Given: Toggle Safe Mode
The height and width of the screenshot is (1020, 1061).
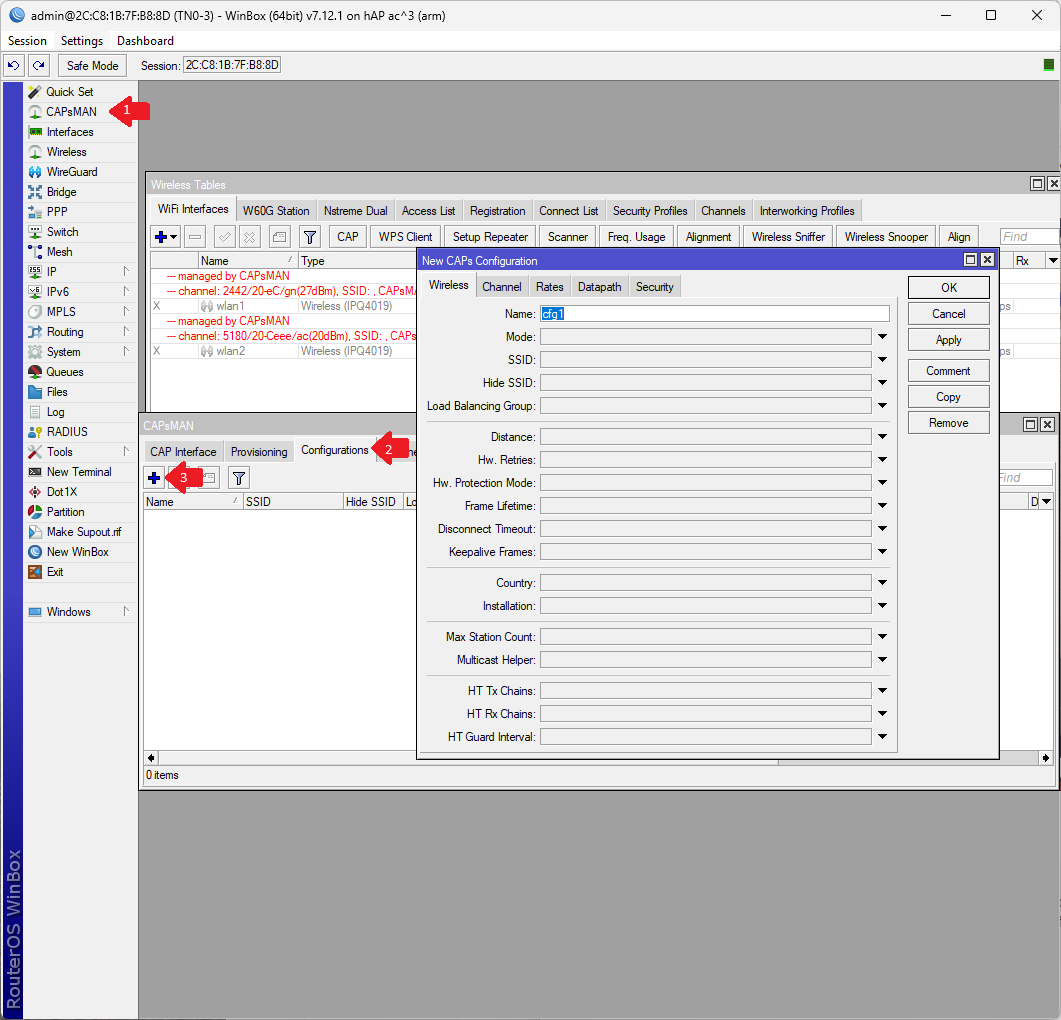Looking at the screenshot, I should click(91, 65).
